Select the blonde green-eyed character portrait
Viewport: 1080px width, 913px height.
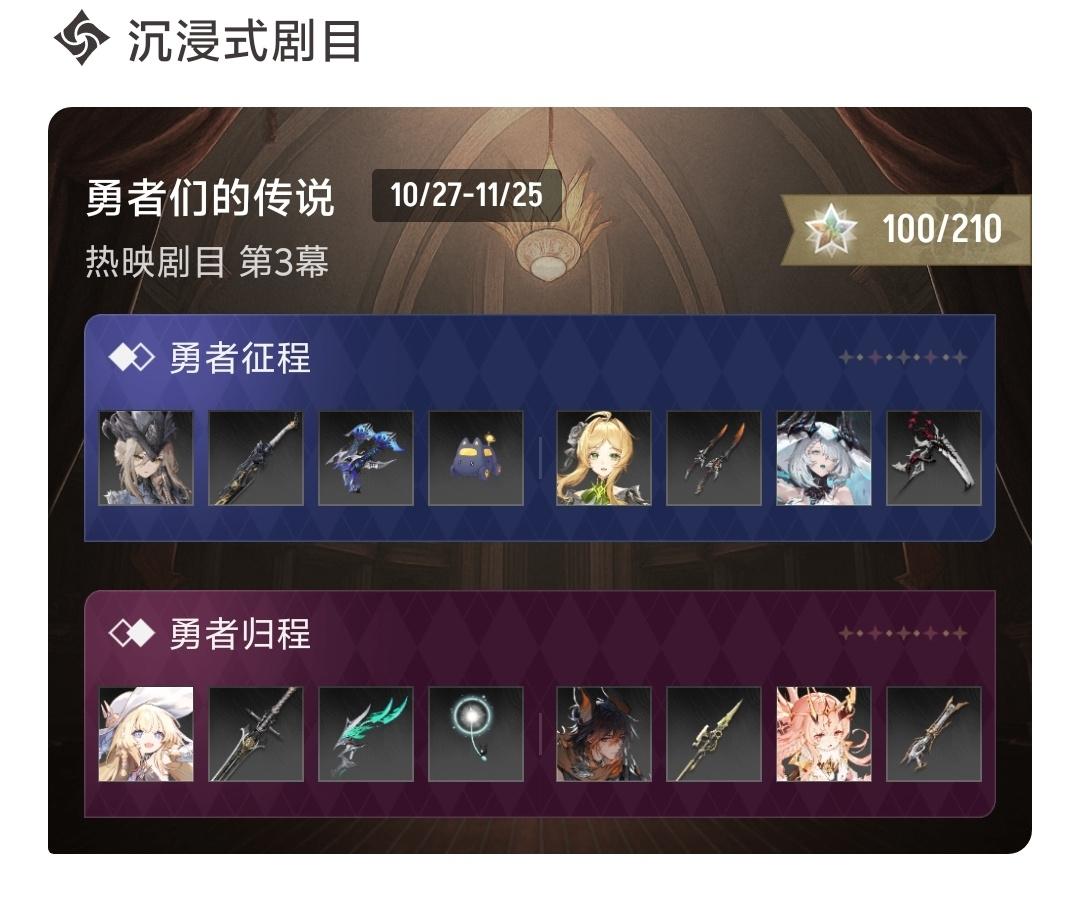click(x=603, y=459)
